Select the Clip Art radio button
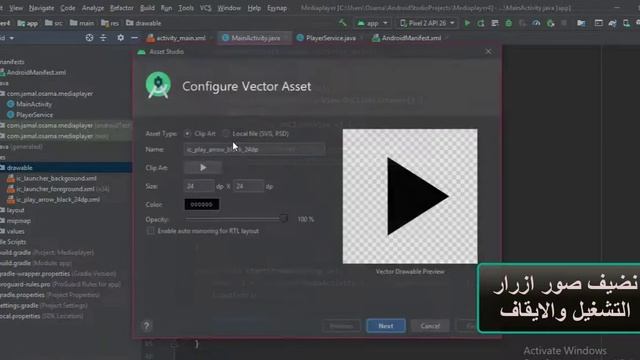The image size is (640, 360). 187,133
